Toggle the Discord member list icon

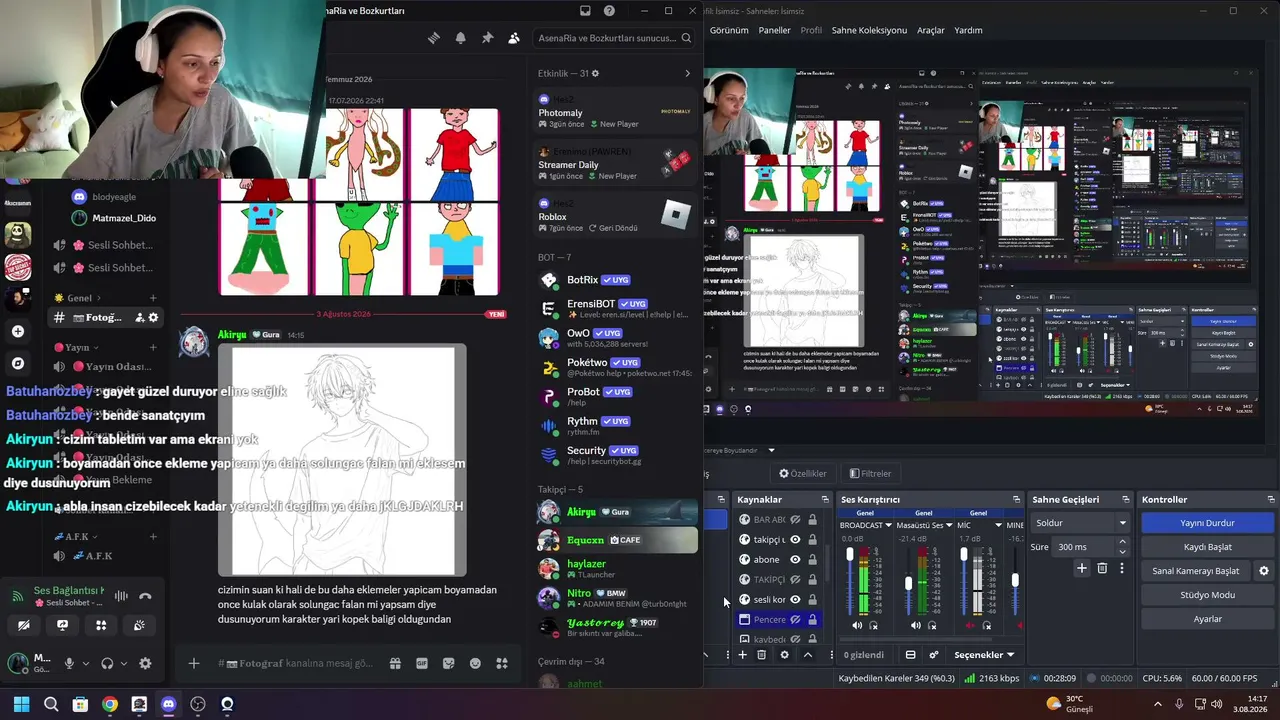[514, 38]
